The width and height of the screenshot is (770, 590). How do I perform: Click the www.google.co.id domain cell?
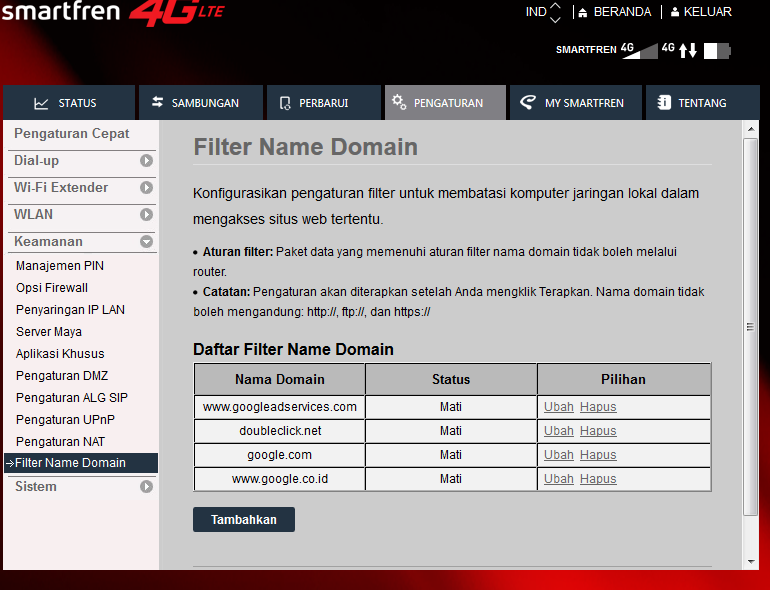click(279, 478)
